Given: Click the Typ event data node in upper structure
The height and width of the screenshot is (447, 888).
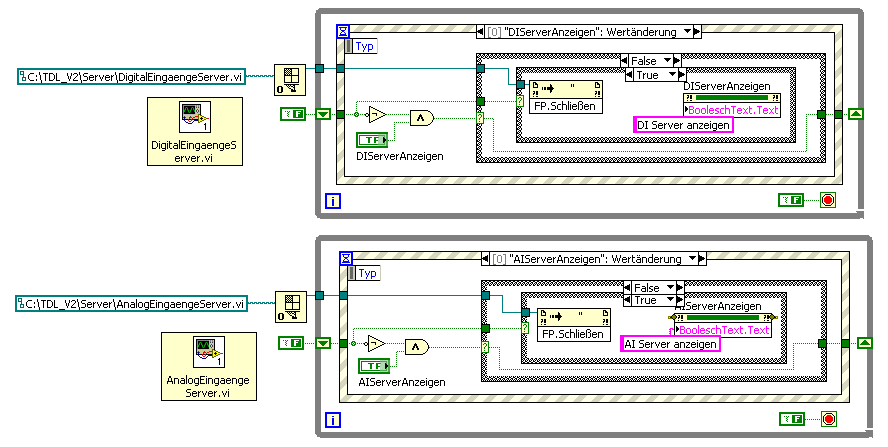Looking at the screenshot, I should pos(362,46).
